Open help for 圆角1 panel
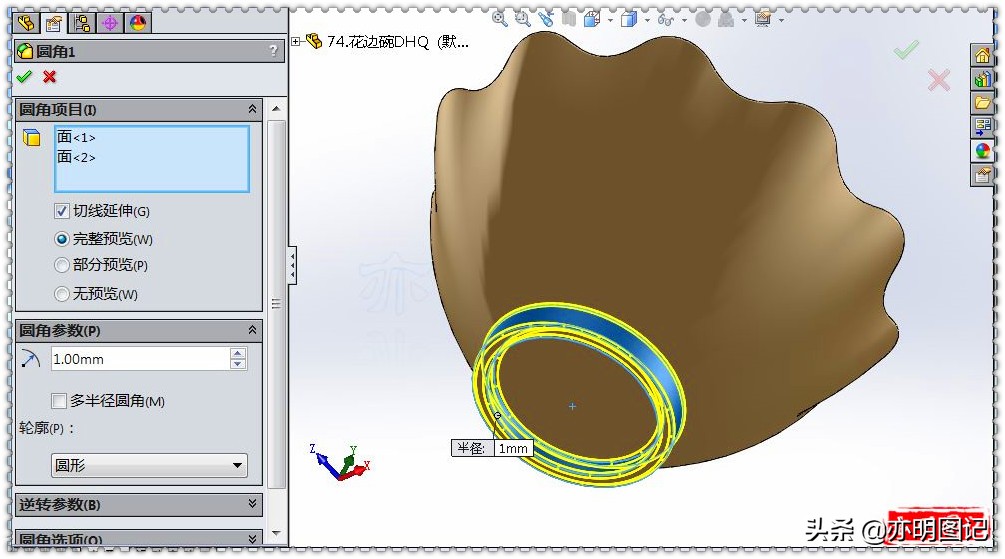The width and height of the screenshot is (1005, 559). point(274,51)
